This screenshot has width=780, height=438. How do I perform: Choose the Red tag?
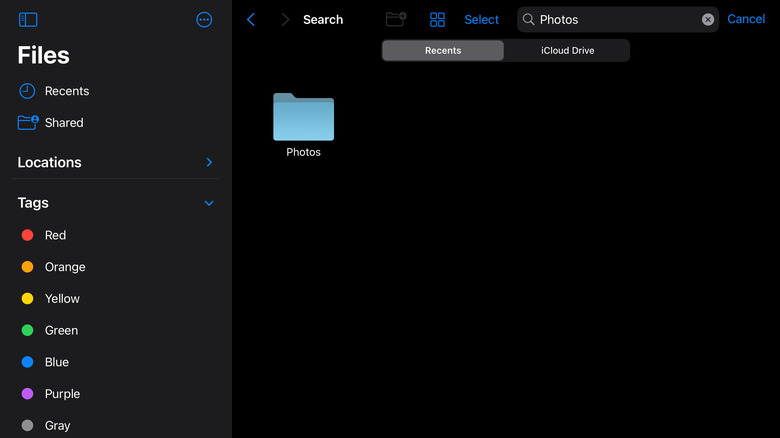pyautogui.click(x=55, y=235)
